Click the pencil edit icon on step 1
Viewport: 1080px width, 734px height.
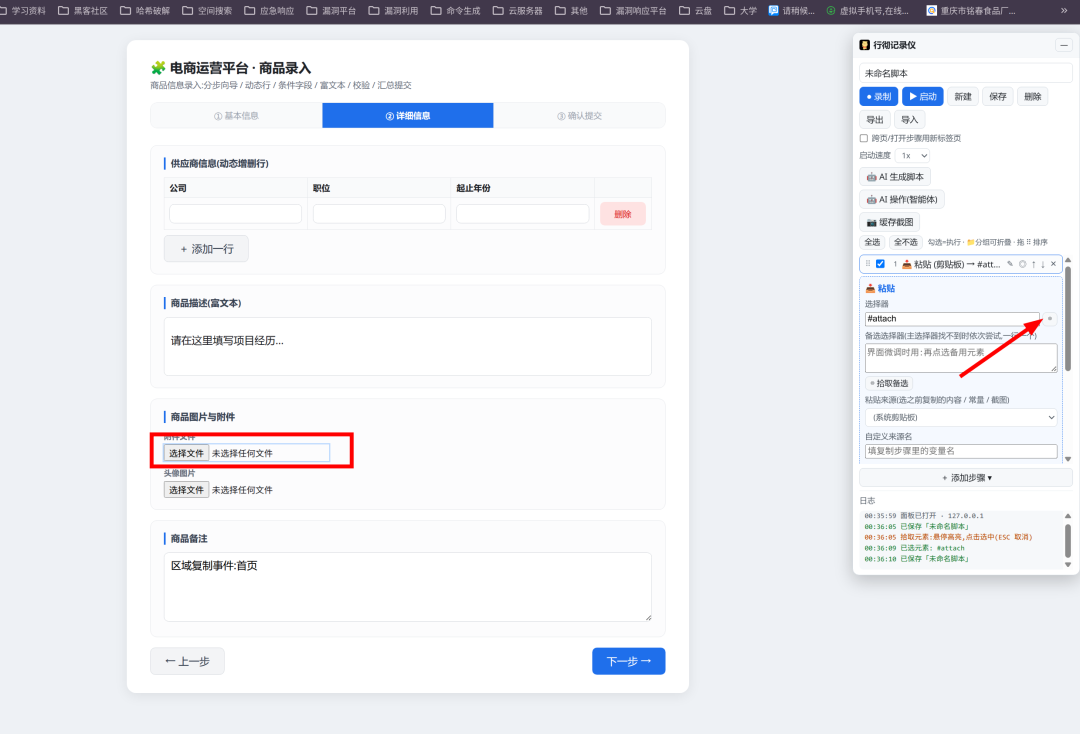click(x=1010, y=264)
